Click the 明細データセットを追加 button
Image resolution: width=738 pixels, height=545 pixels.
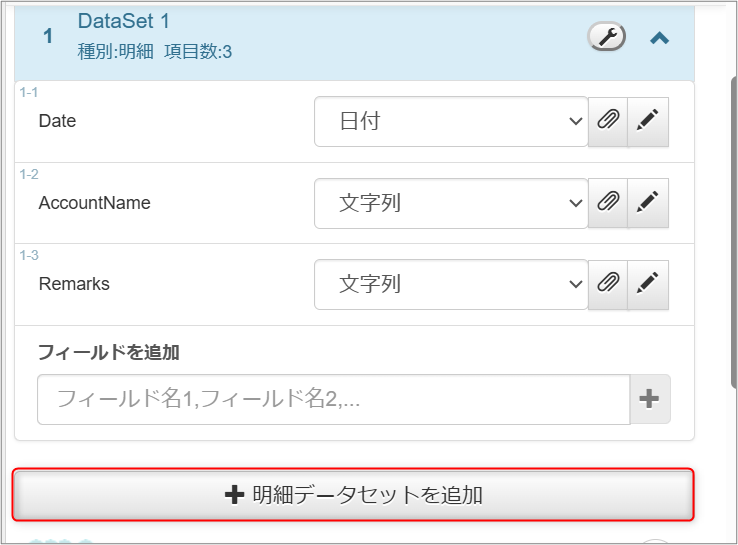[x=353, y=495]
